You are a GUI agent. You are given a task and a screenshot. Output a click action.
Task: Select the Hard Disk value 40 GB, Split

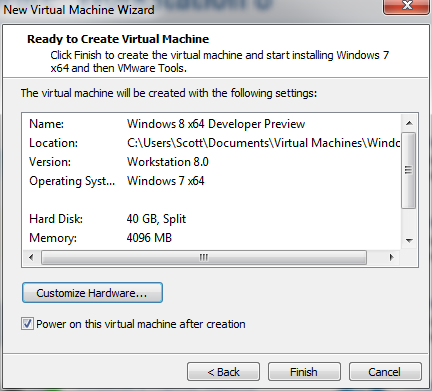[156, 219]
